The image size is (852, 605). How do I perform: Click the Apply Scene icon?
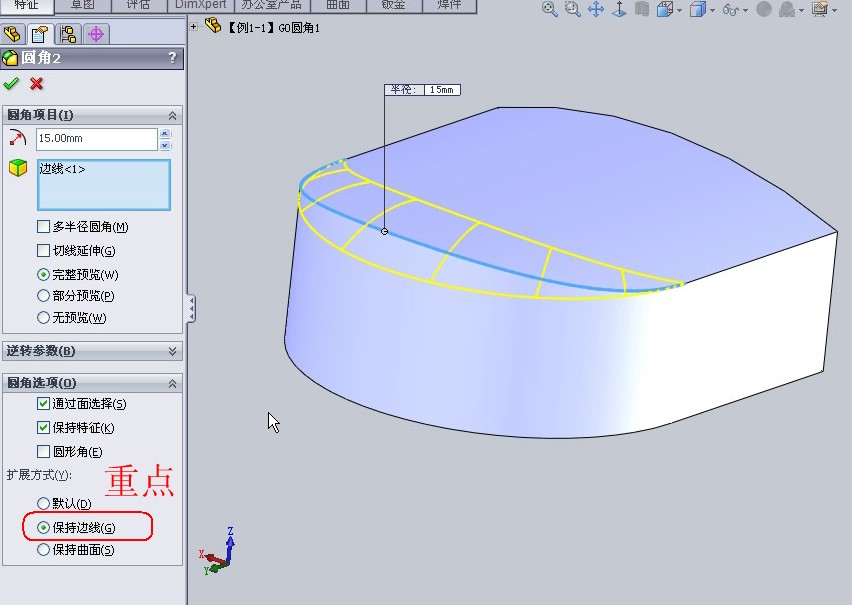pos(787,9)
